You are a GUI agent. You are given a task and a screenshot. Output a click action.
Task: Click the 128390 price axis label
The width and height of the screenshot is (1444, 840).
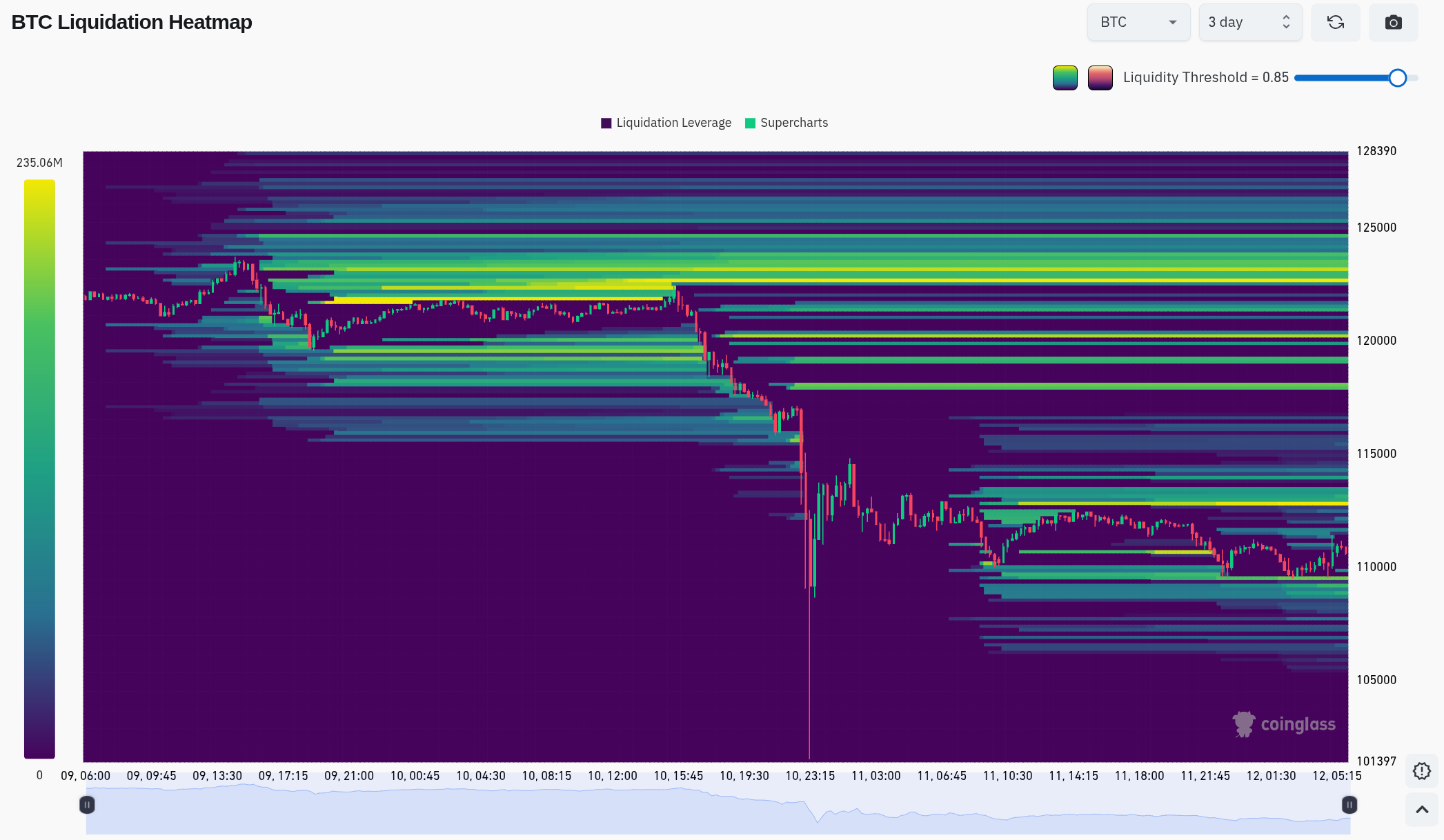coord(1376,151)
